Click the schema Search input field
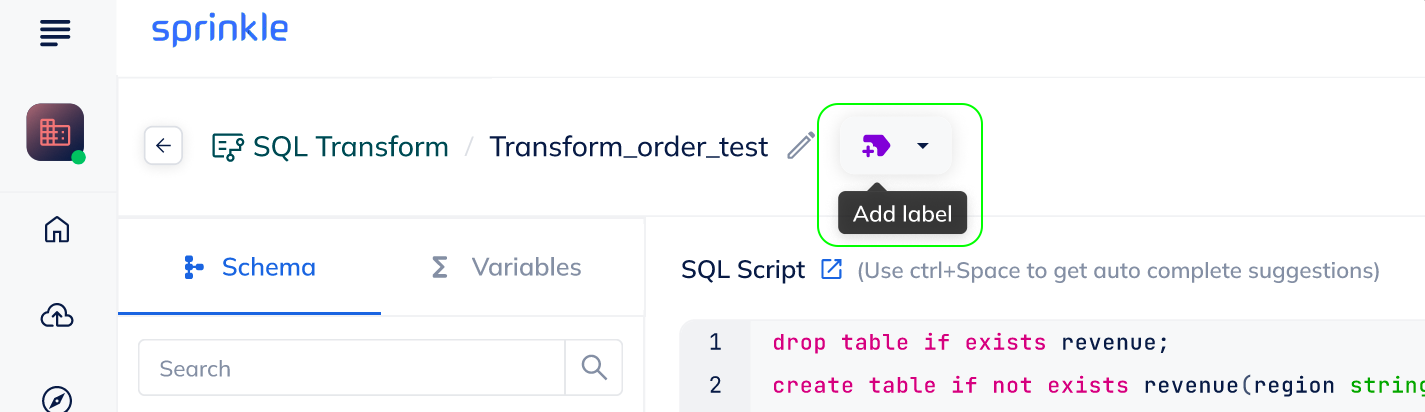Image resolution: width=1425 pixels, height=412 pixels. [x=352, y=368]
